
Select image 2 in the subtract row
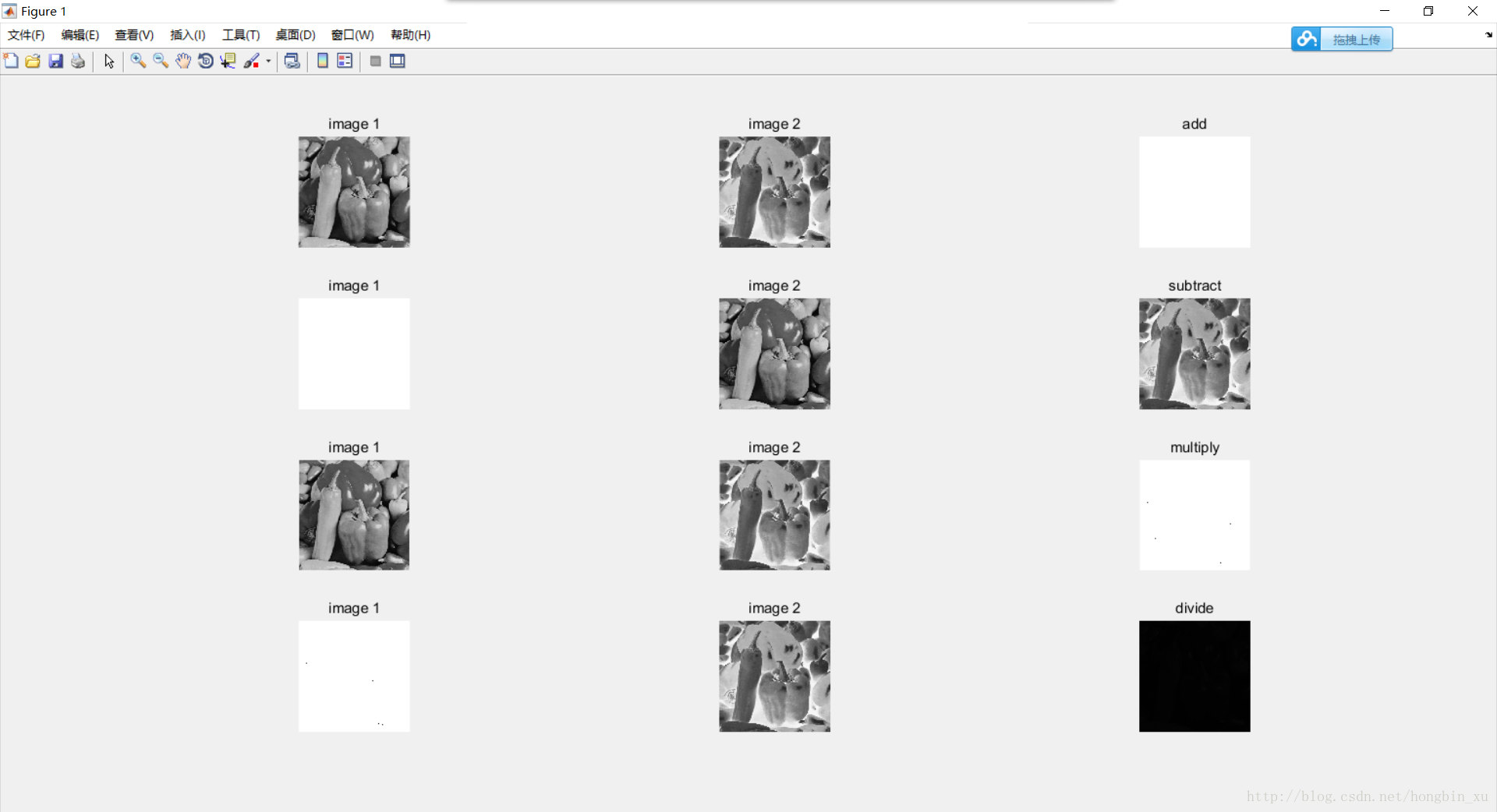[774, 354]
